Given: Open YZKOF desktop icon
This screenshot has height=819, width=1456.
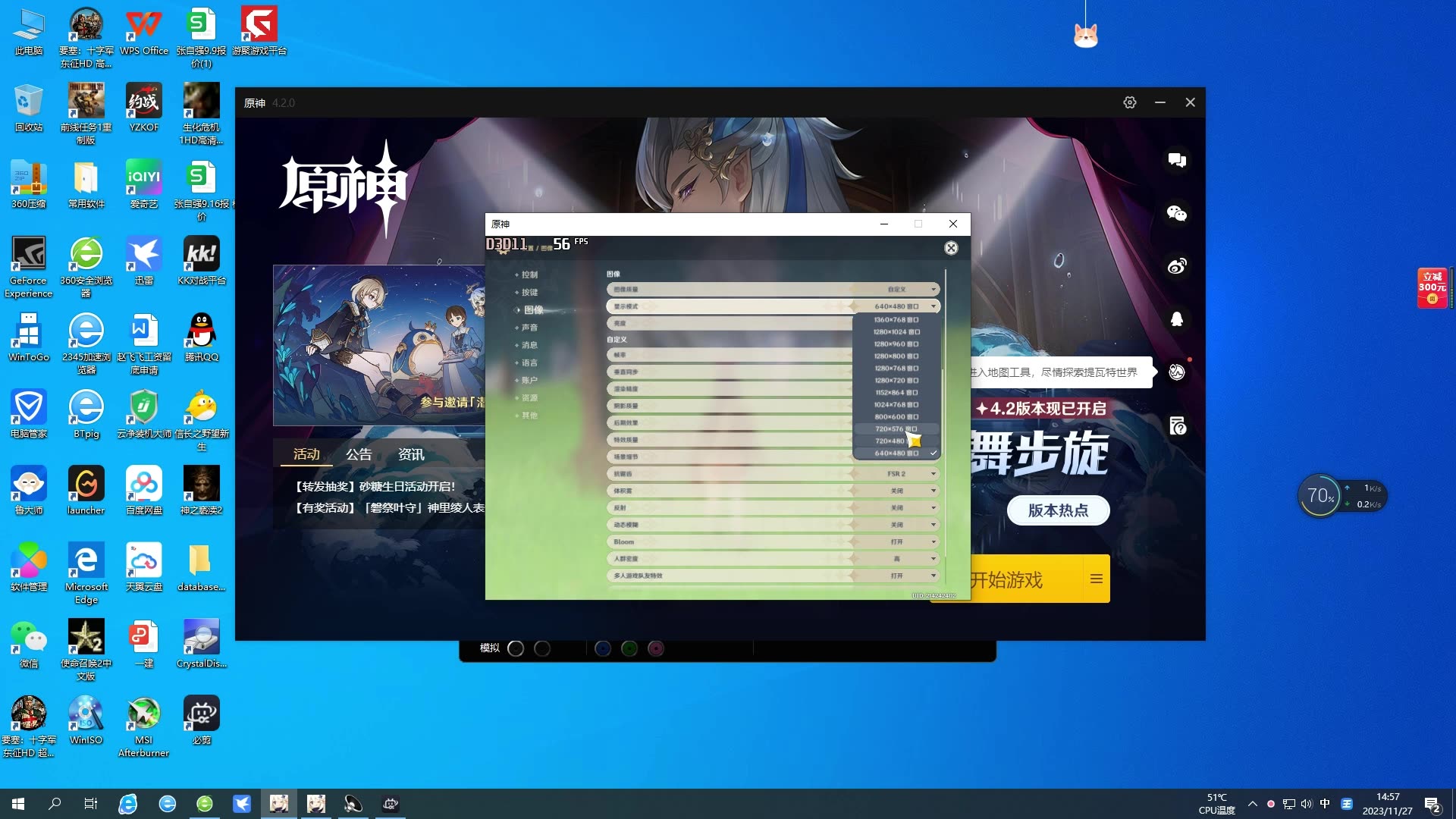Looking at the screenshot, I should tap(143, 108).
